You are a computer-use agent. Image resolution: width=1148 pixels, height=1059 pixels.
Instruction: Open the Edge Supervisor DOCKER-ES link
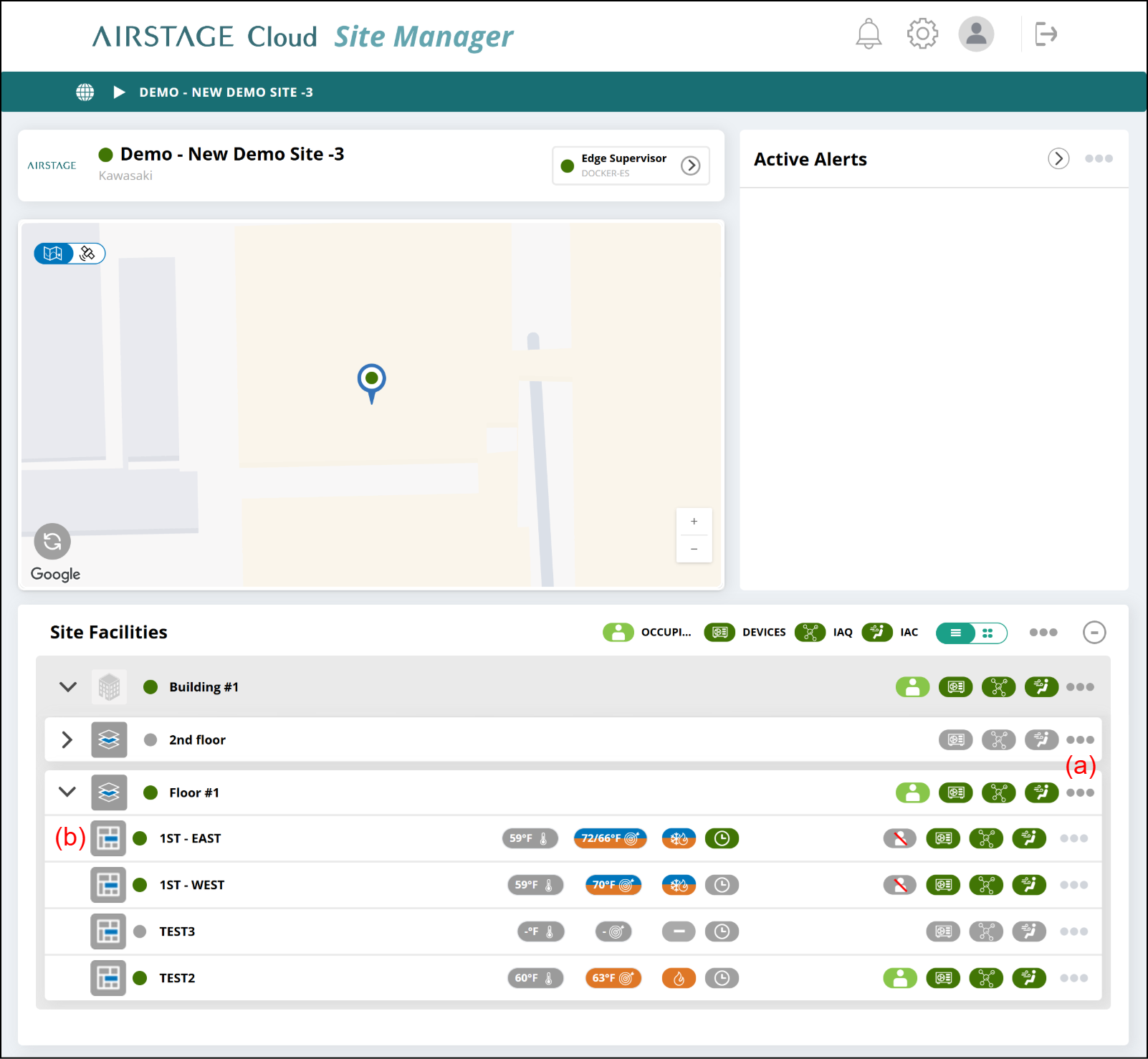[x=631, y=166]
